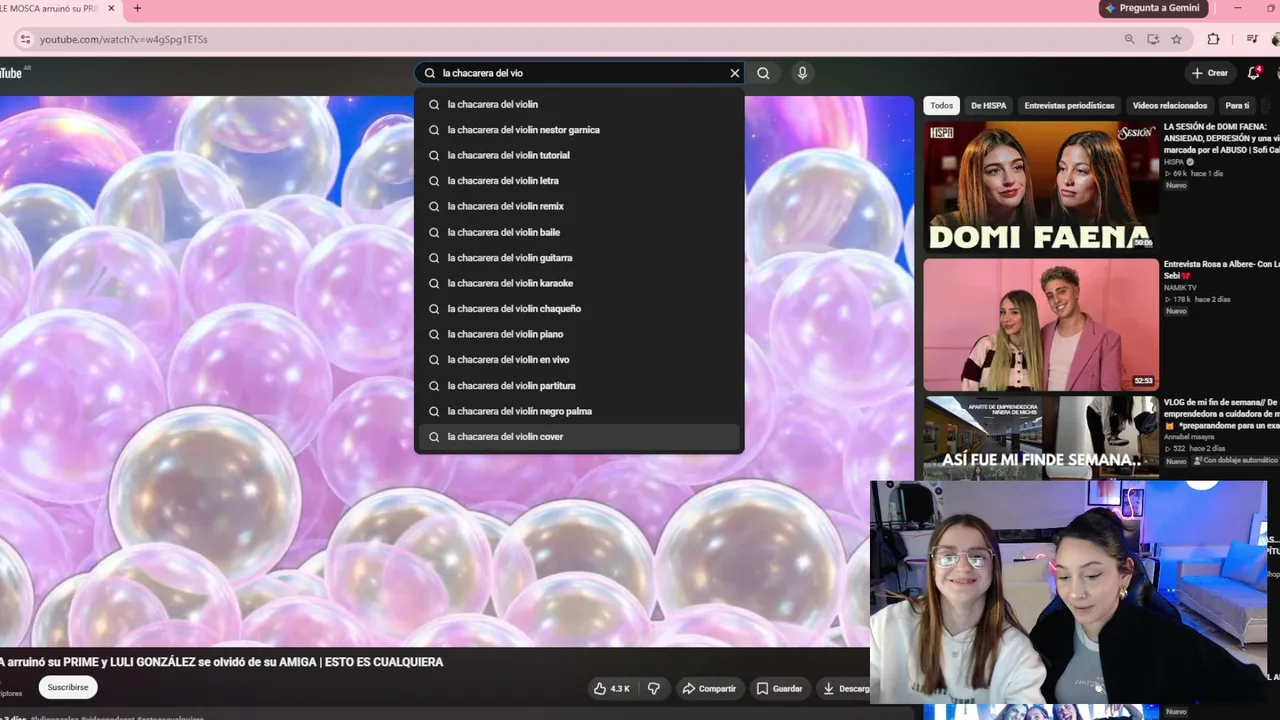Visit the HISPA channel link
The width and height of the screenshot is (1280, 720).
(1173, 161)
